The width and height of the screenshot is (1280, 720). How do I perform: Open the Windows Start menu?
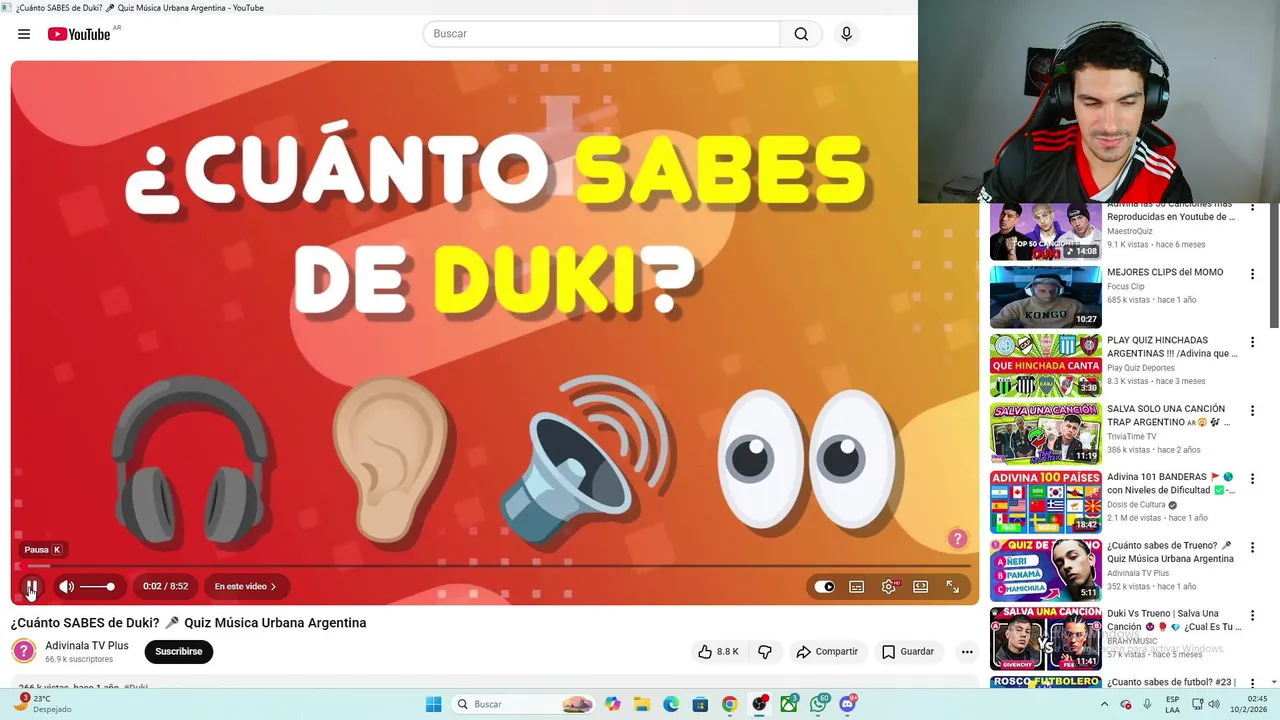coord(433,704)
